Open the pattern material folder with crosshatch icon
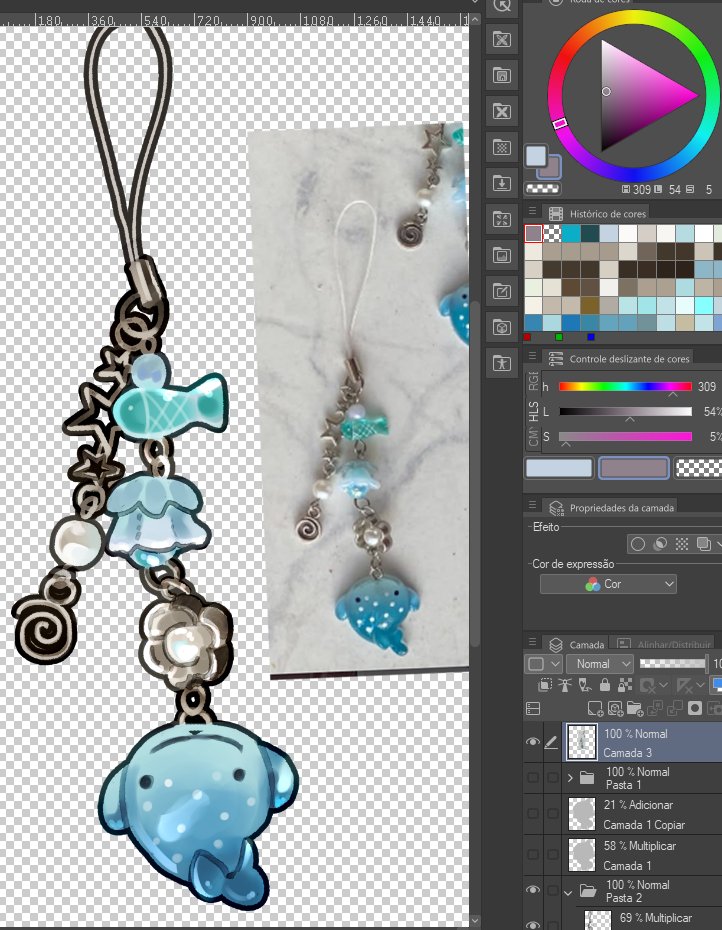 tap(502, 40)
